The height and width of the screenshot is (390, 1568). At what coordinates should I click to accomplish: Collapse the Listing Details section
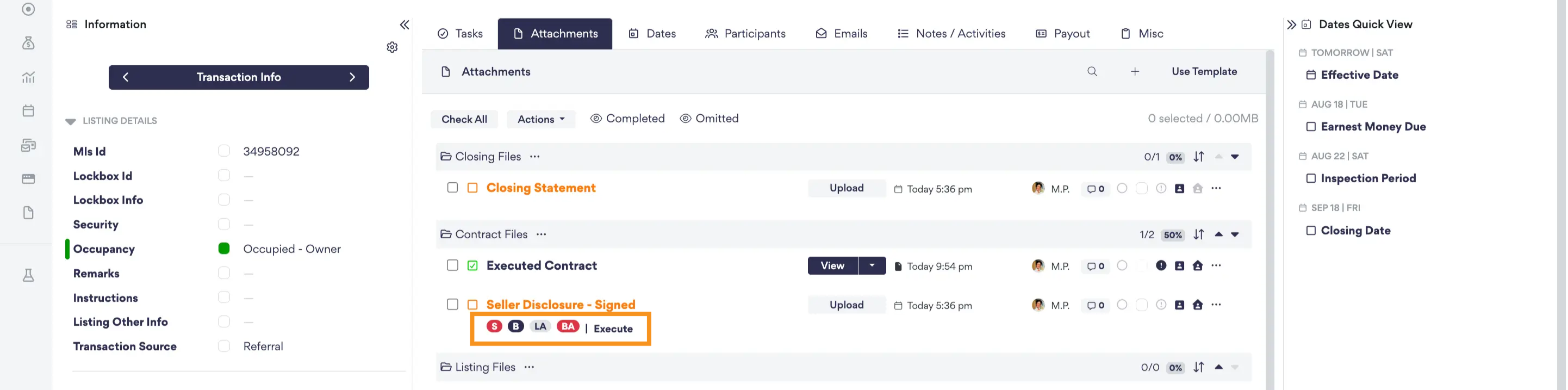point(71,121)
